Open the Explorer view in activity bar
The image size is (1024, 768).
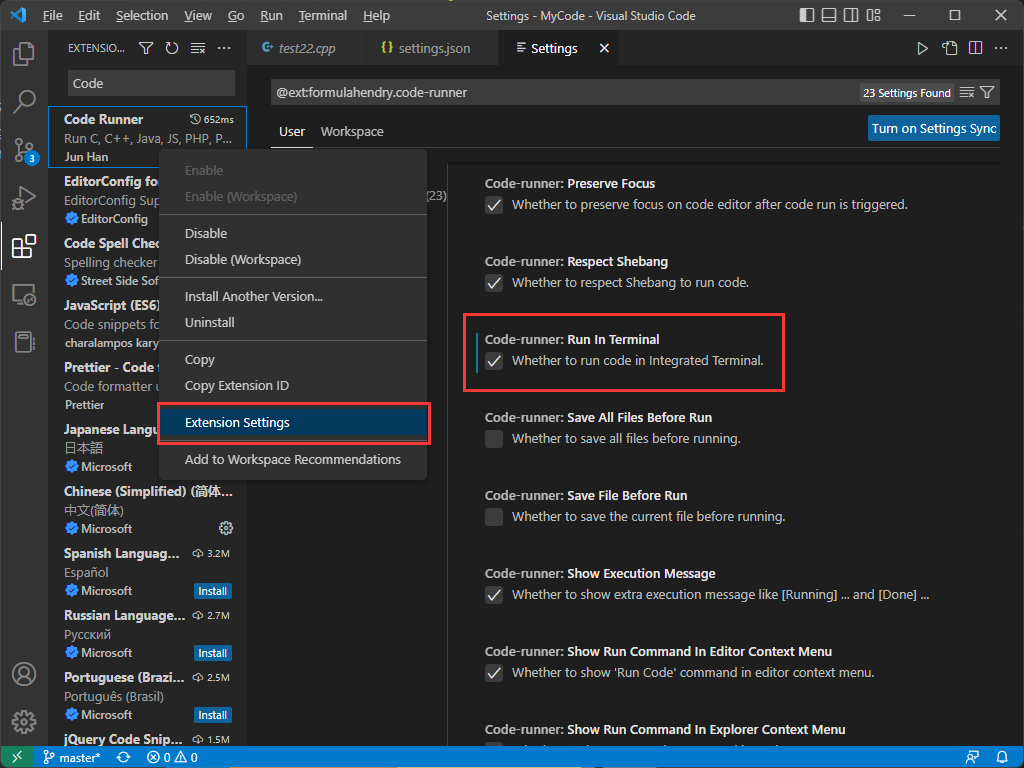(24, 54)
